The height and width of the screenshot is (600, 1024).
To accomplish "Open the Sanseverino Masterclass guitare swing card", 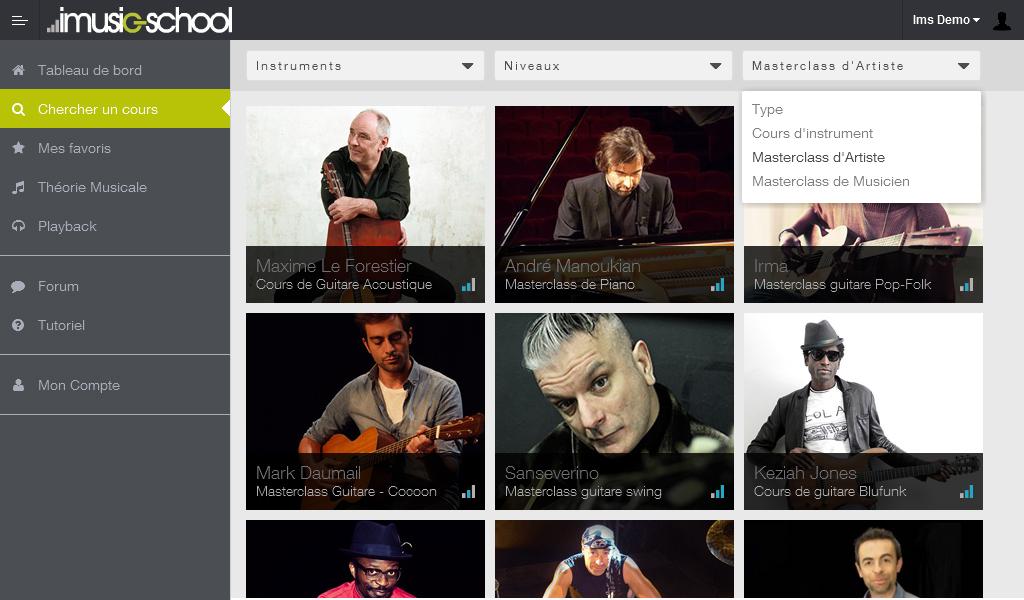I will (x=615, y=411).
